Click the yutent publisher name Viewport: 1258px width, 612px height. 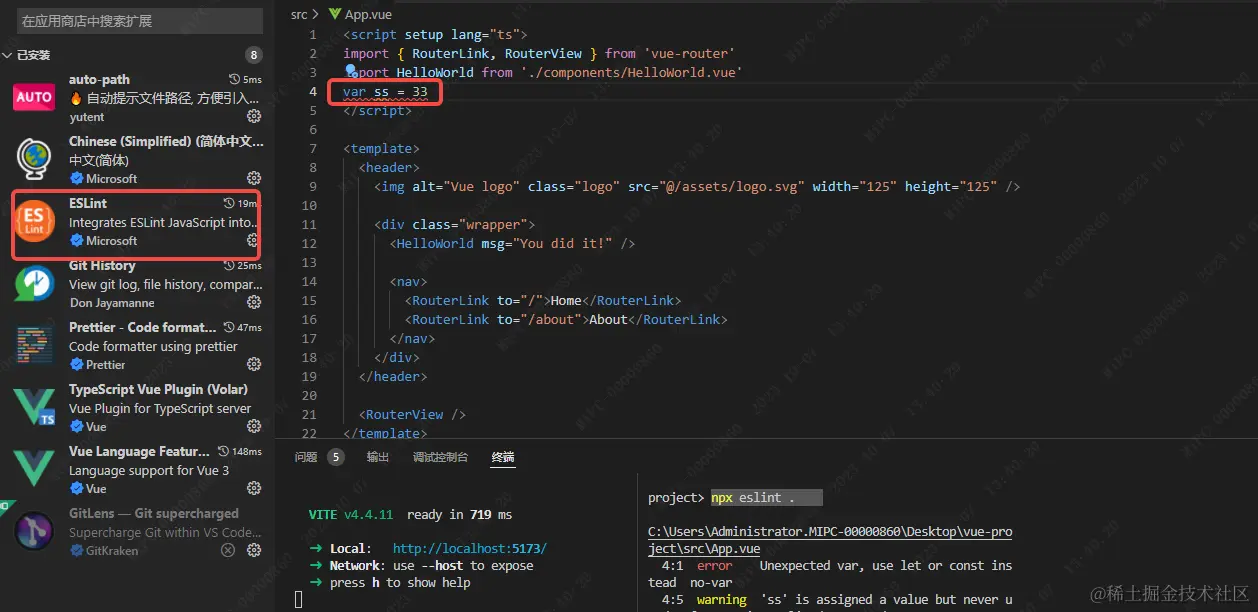click(87, 117)
